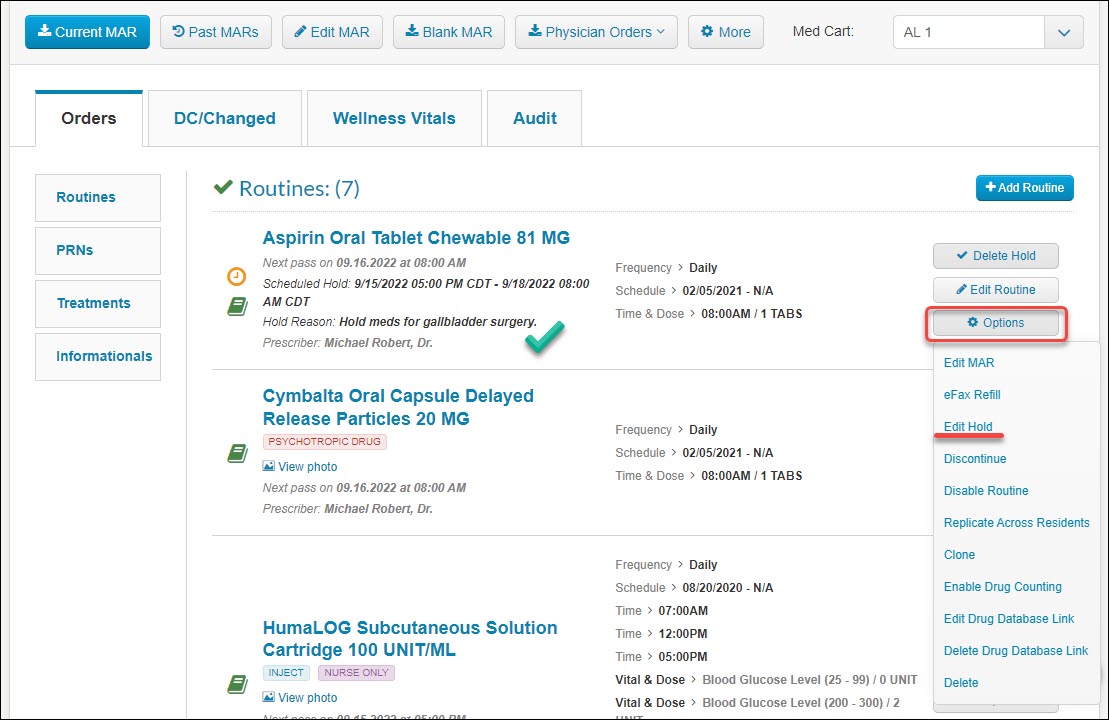Open Past MARs
Image resolution: width=1109 pixels, height=720 pixels.
[x=216, y=32]
